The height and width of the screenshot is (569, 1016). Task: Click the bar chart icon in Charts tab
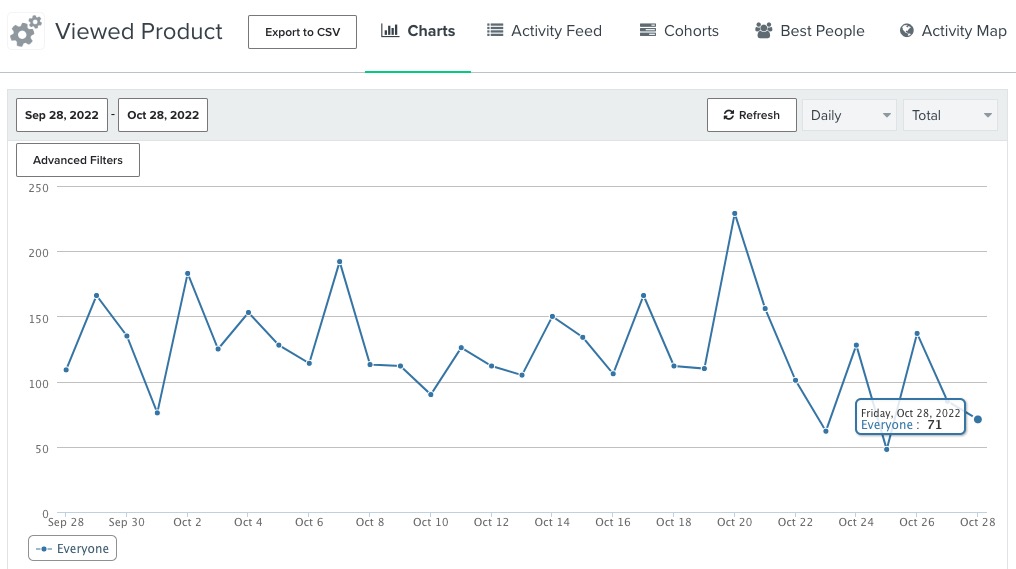[390, 31]
